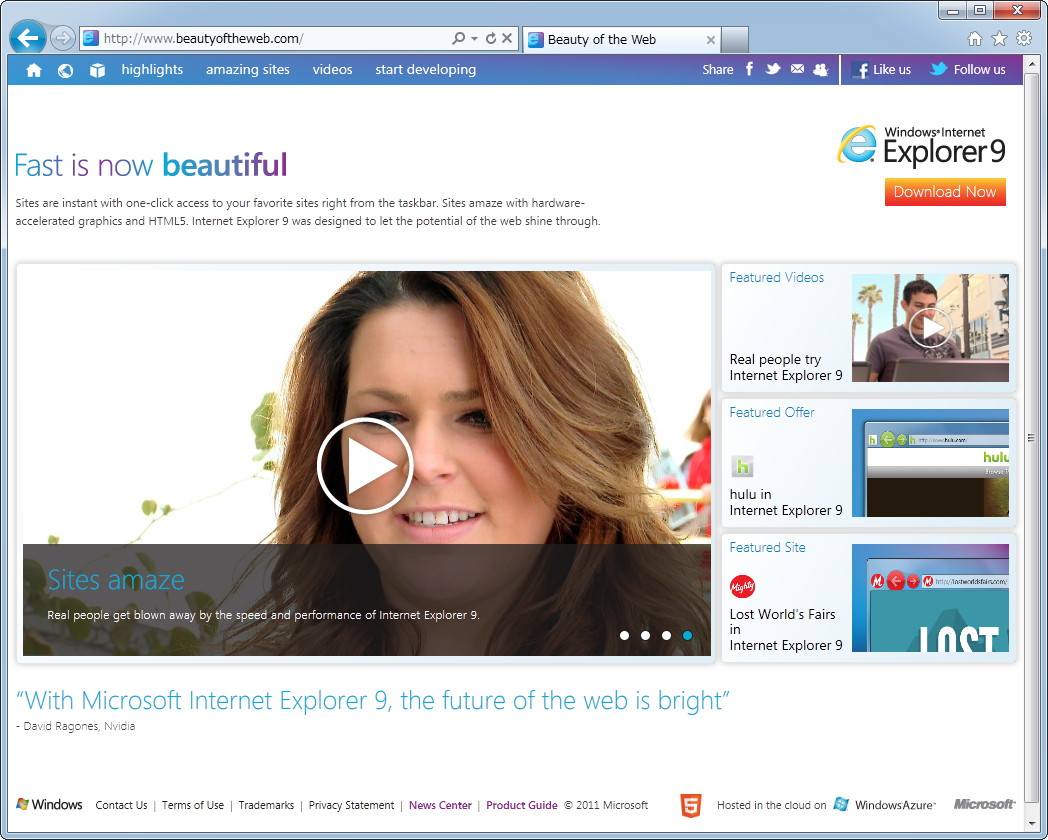Screen dimensions: 1048x840
Task: Click the Download Now button
Action: pos(944,191)
